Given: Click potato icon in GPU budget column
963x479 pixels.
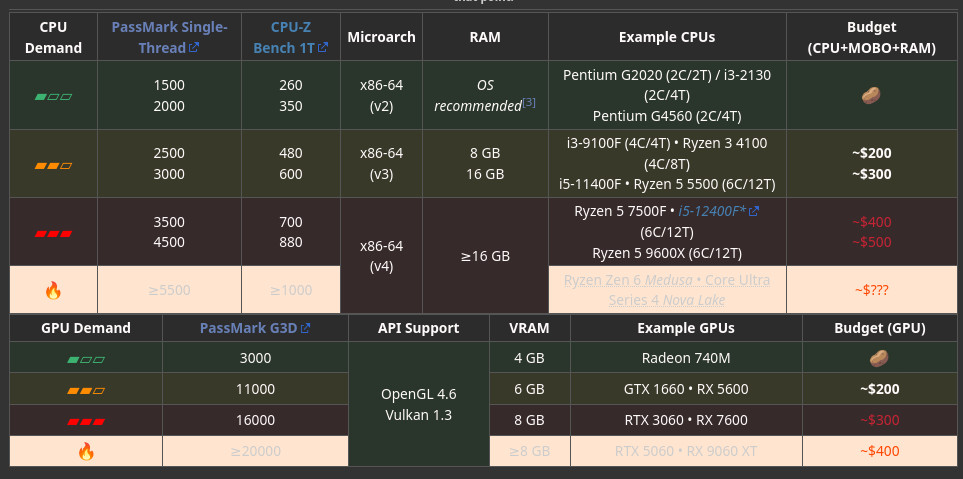Looking at the screenshot, I should pos(879,358).
